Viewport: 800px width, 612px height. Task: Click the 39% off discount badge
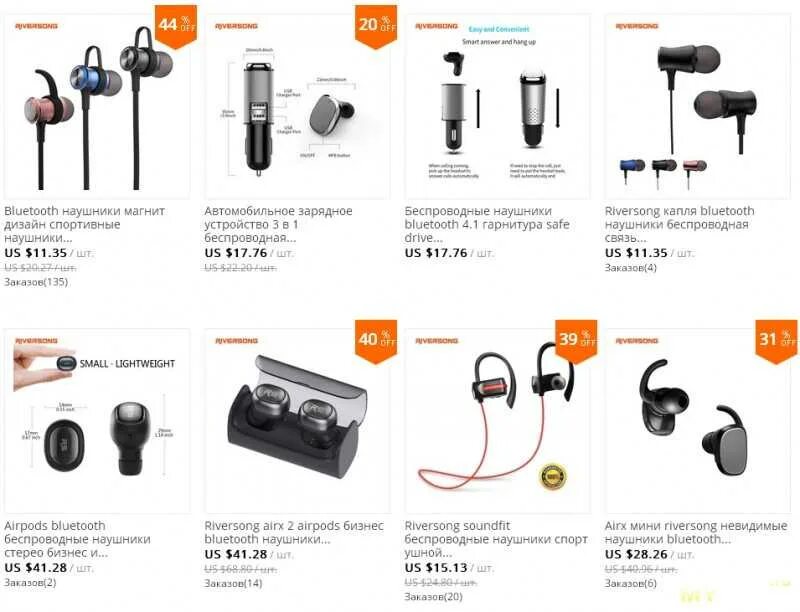pos(576,341)
